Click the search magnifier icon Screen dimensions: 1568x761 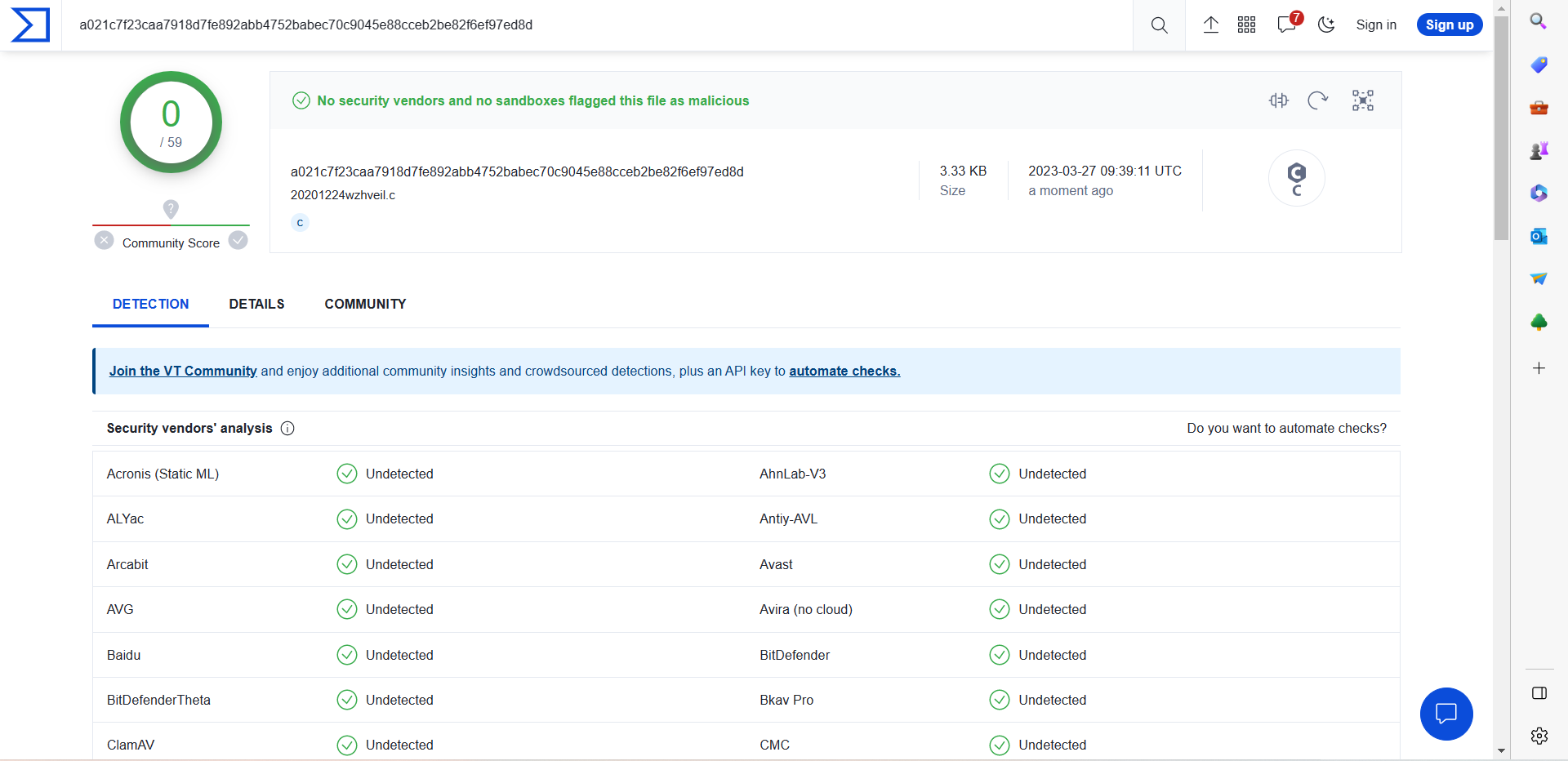1159,25
